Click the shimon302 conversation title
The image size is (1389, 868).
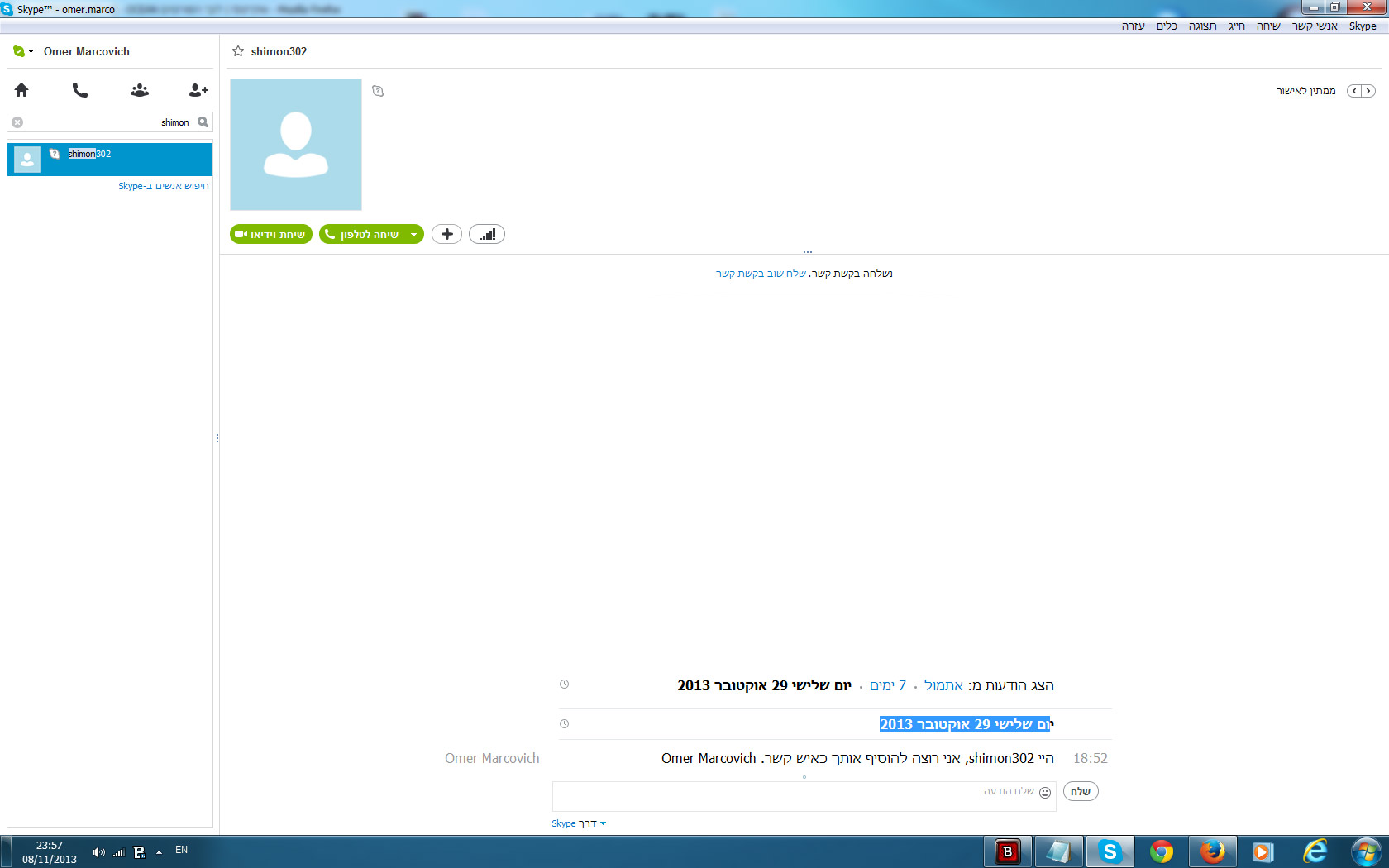pyautogui.click(x=279, y=51)
